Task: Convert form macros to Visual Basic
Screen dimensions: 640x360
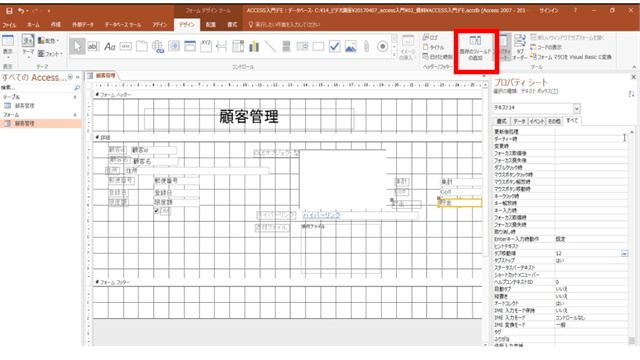Action: pyautogui.click(x=571, y=57)
